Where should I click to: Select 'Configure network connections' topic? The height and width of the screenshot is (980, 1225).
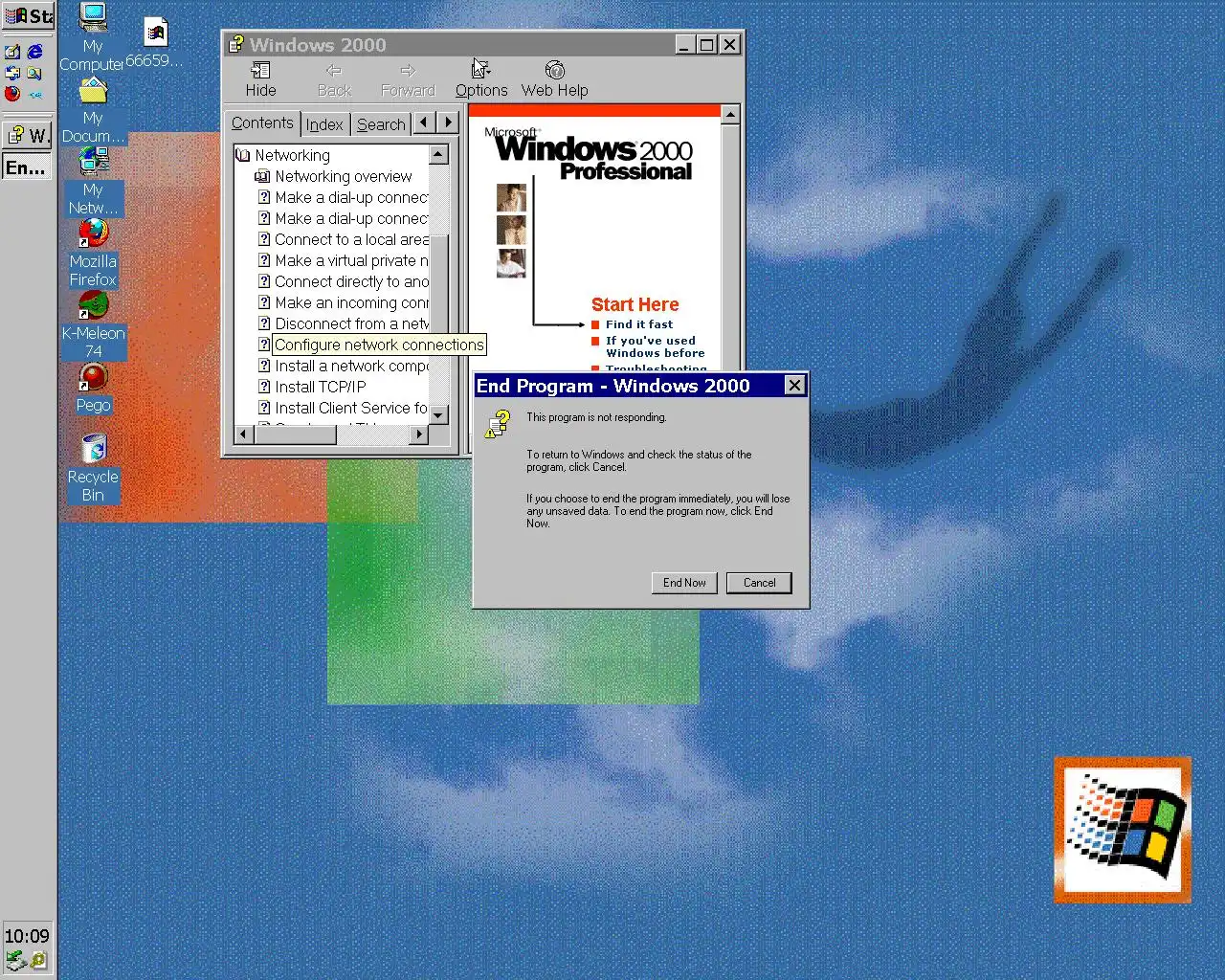click(379, 345)
